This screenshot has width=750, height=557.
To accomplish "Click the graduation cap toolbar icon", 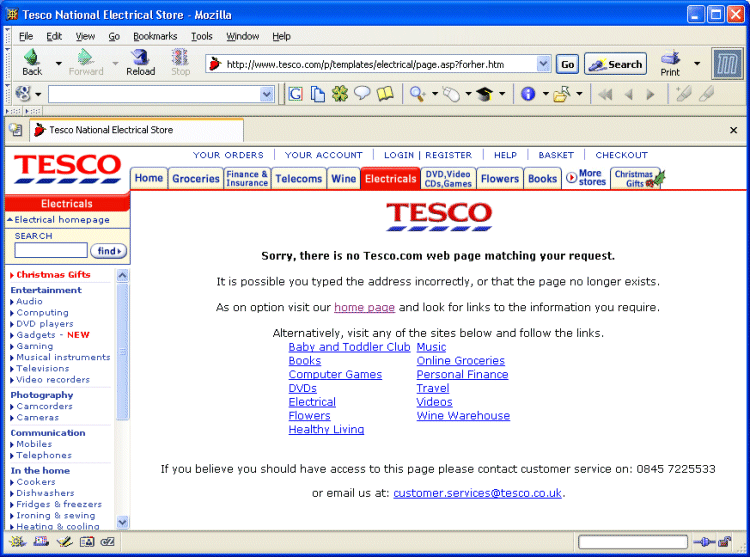I will (x=484, y=94).
